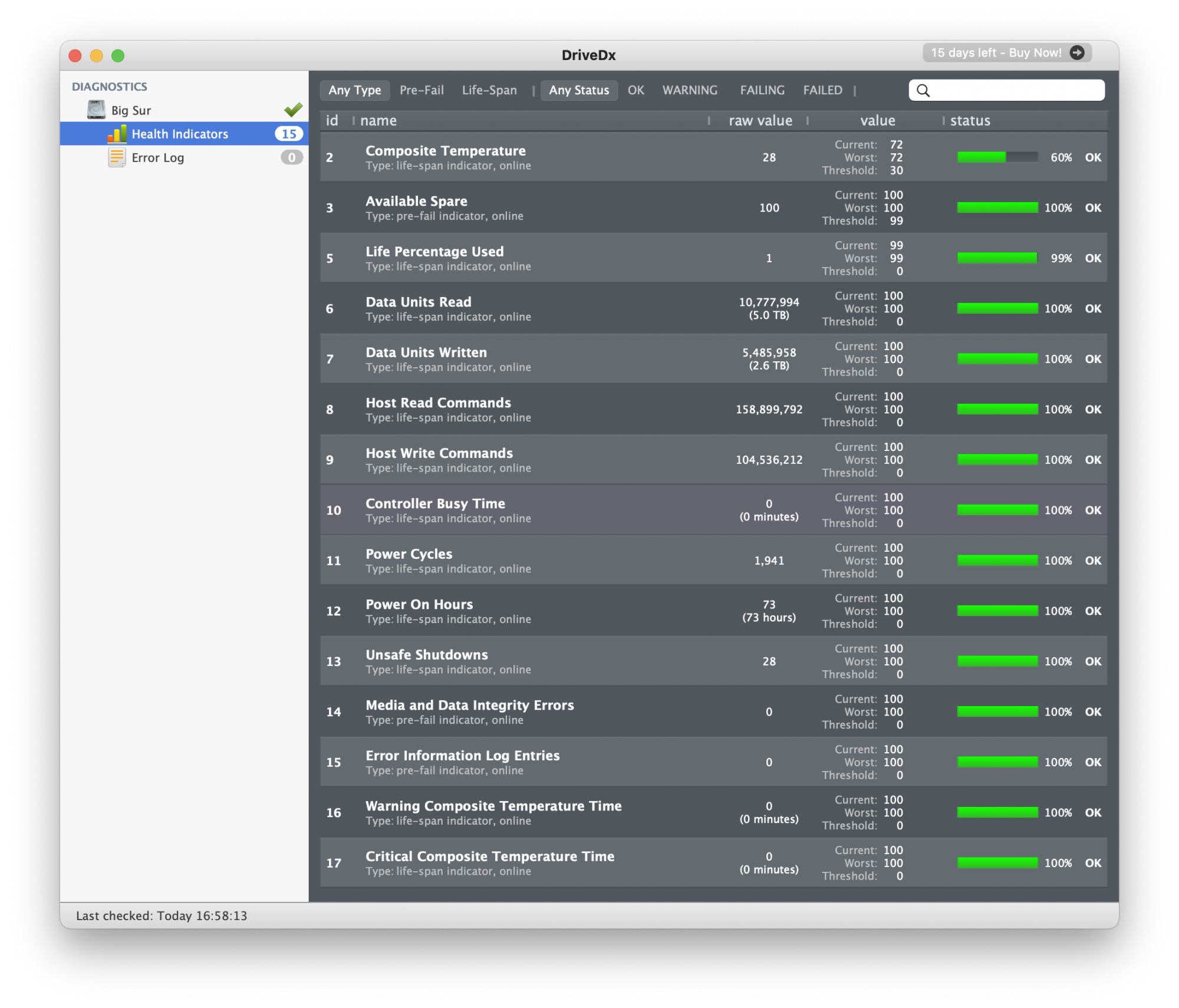Viewport: 1179px width, 1008px height.
Task: Select the Composite Temperature row name
Action: point(445,150)
